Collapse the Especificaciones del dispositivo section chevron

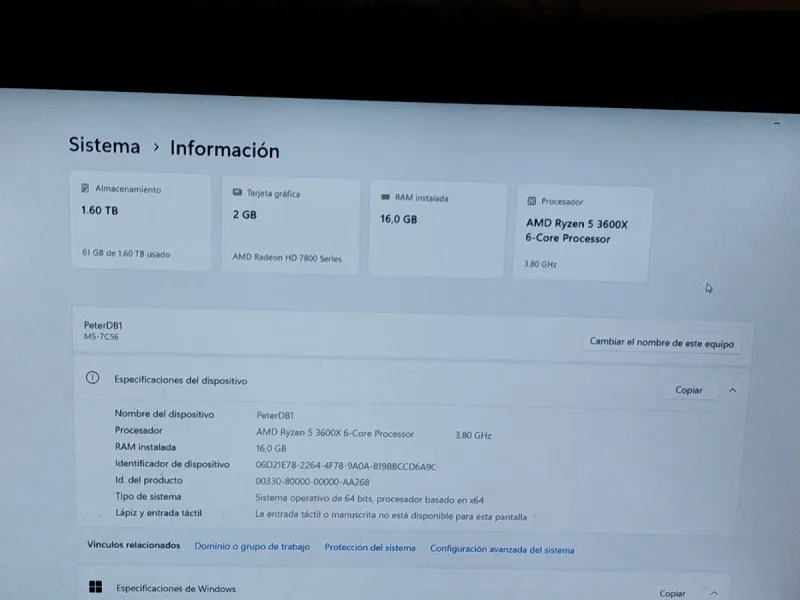[733, 390]
